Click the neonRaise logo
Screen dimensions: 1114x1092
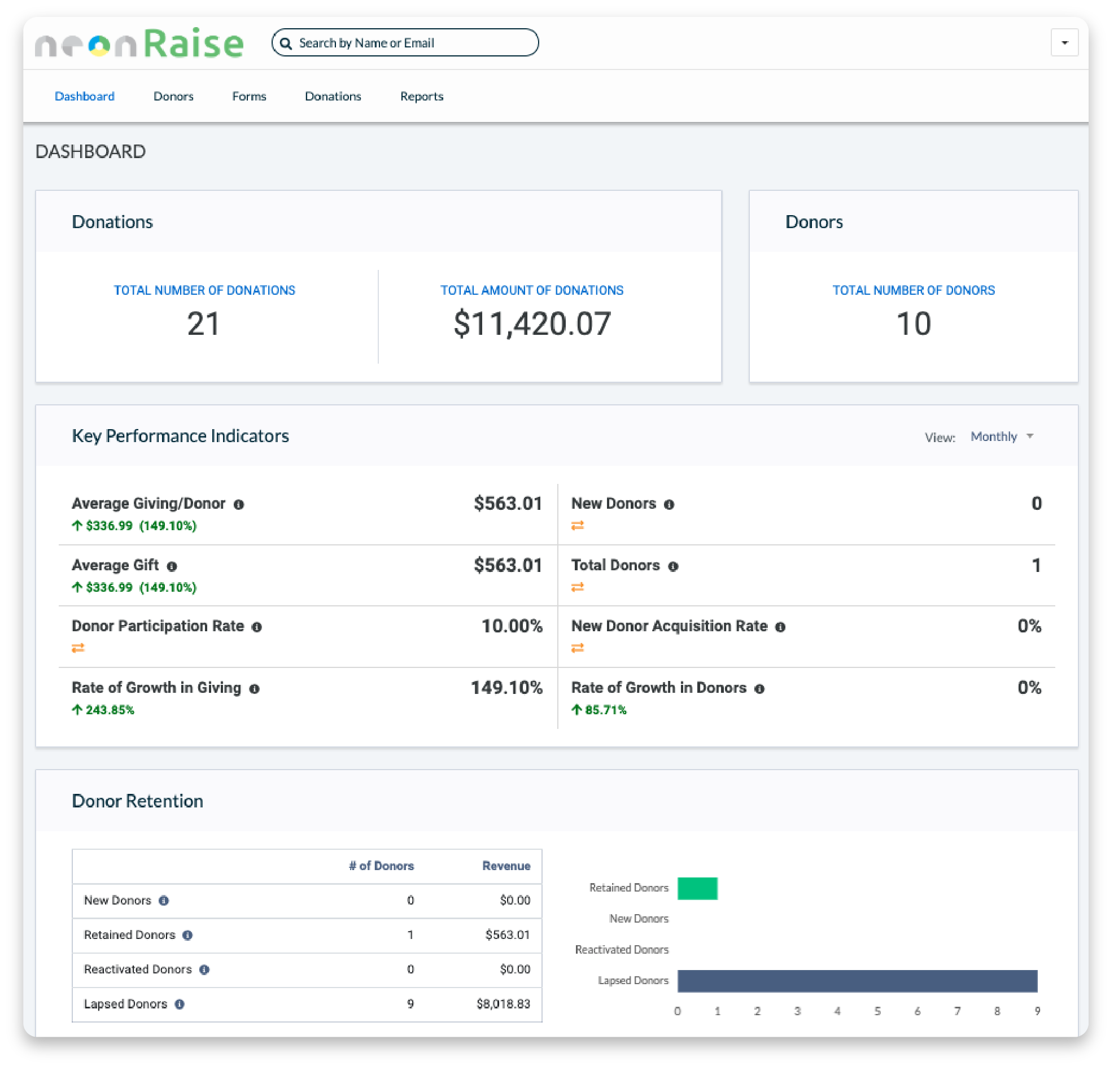point(139,43)
